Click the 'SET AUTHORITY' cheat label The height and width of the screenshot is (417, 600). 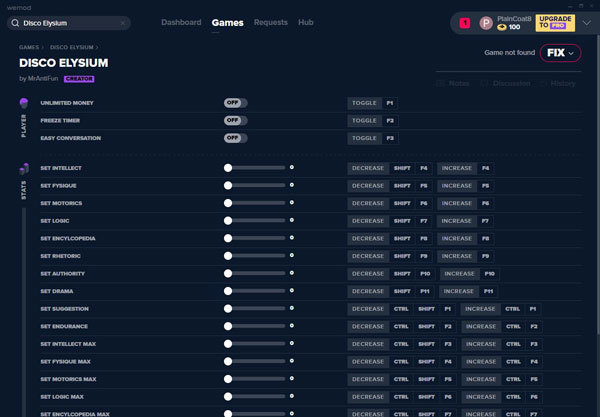point(63,274)
